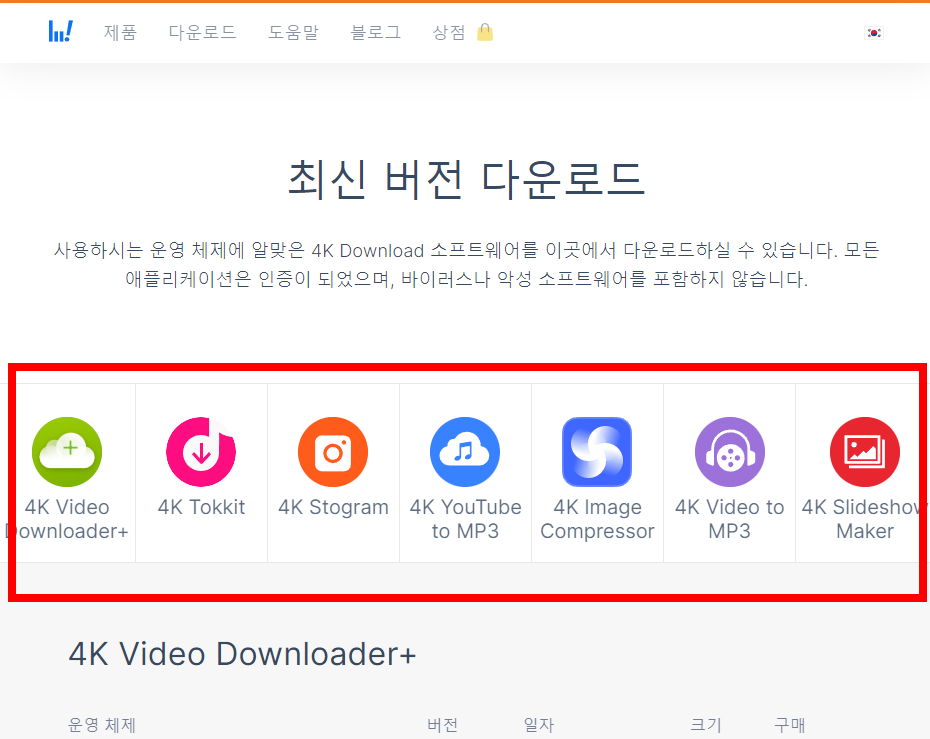This screenshot has height=739, width=930.
Task: Open the 4K Tokkit pink download icon
Action: 199,451
